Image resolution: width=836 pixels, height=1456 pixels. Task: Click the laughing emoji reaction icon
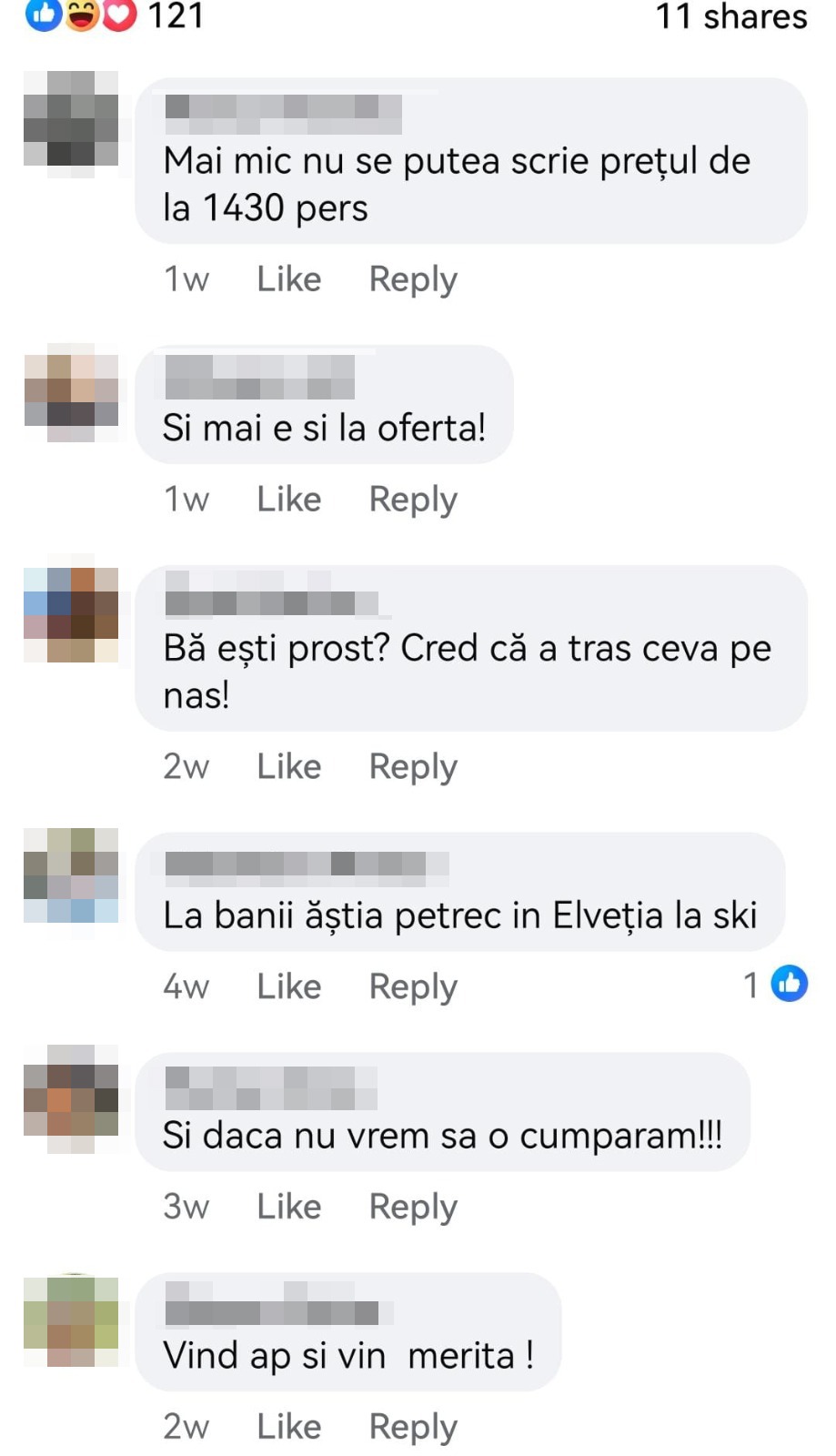tap(82, 14)
